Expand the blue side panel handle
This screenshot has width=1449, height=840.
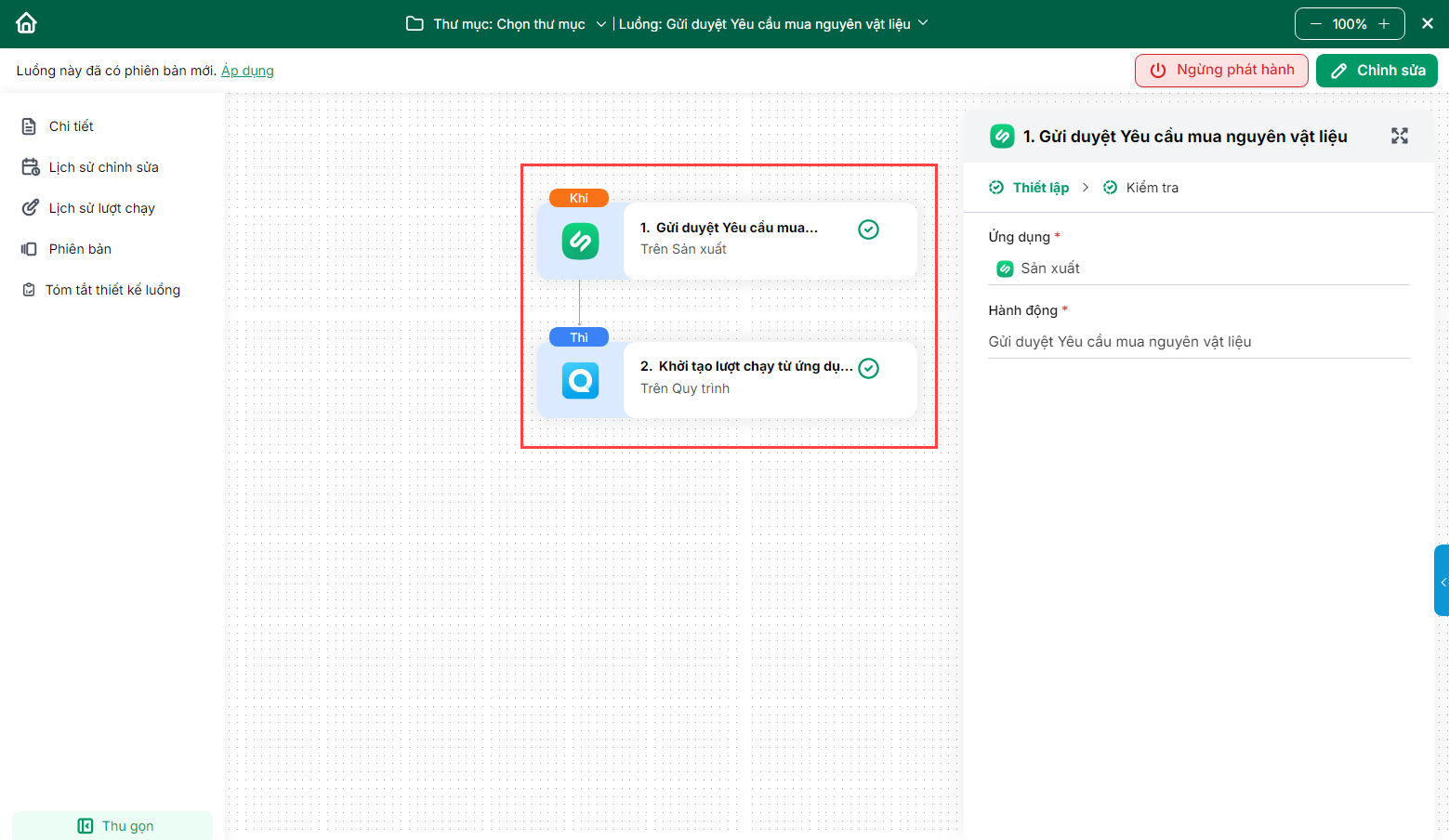point(1442,581)
